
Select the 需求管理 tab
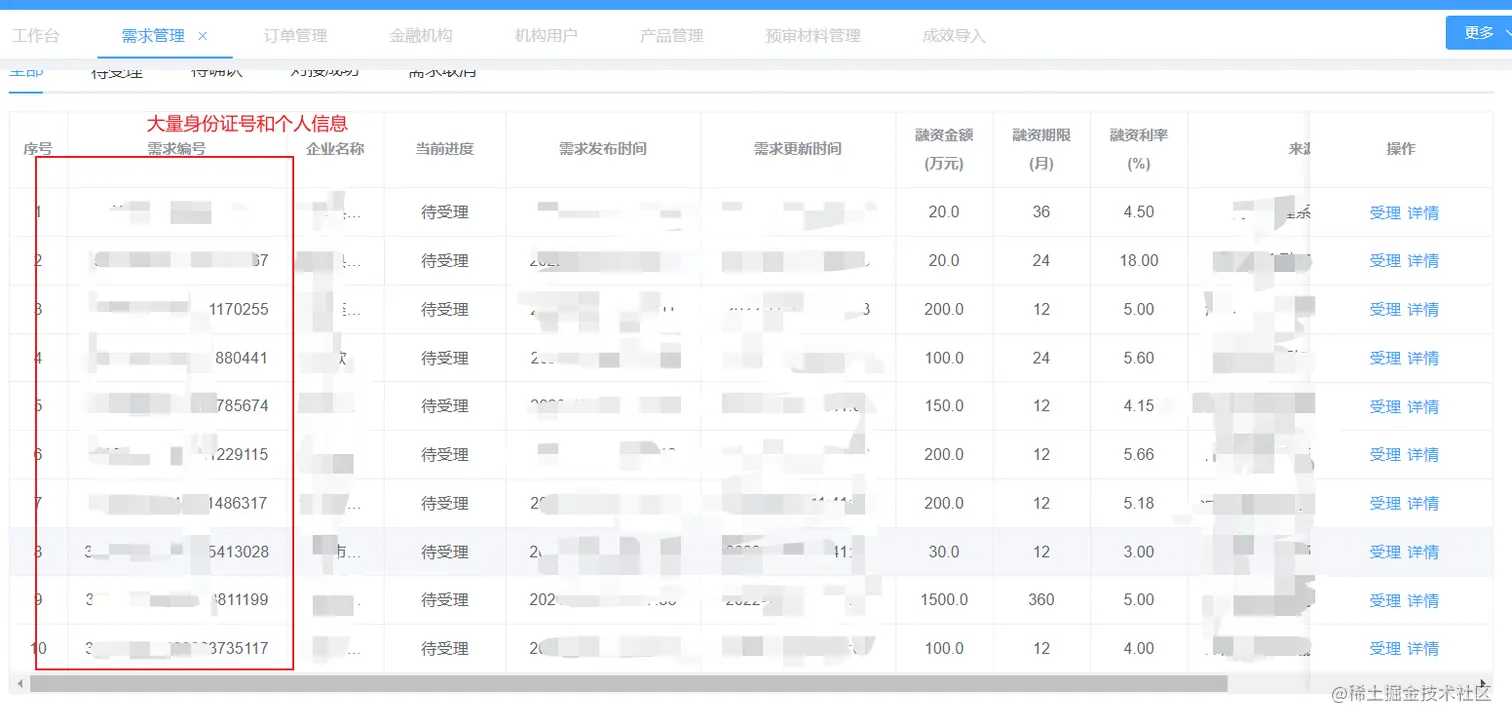[153, 36]
